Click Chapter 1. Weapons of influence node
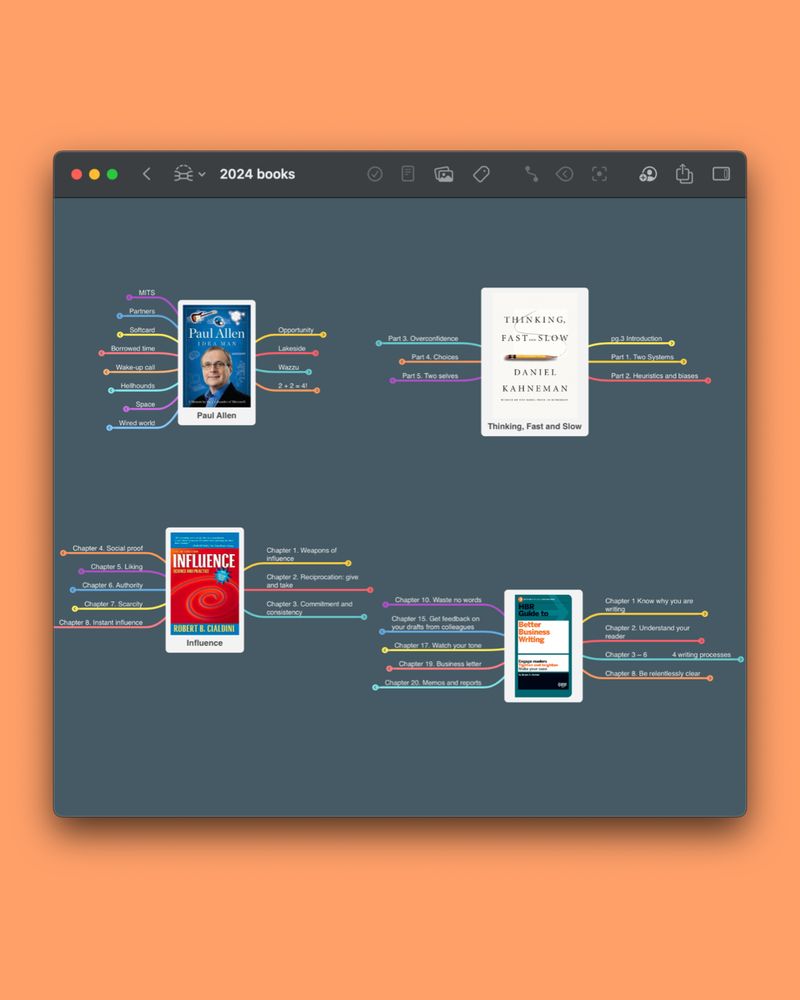 point(301,554)
